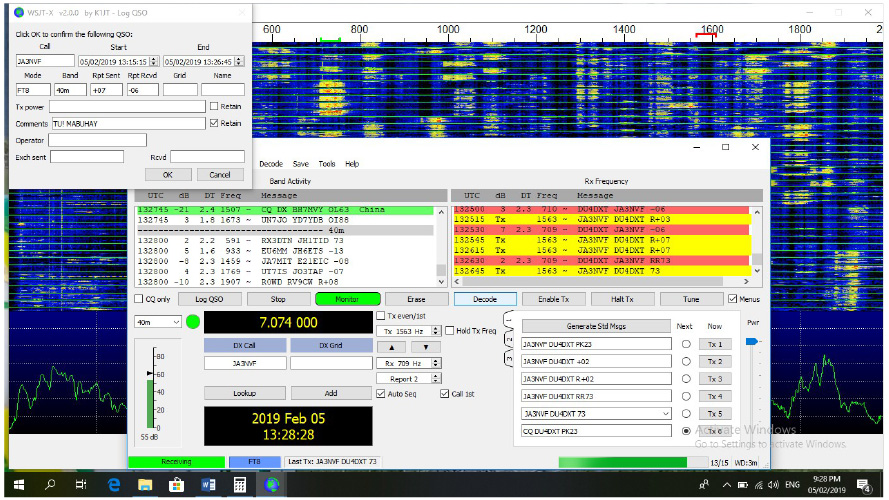Toggle the Tx even/1st checkbox
This screenshot has width=889, height=500.
click(x=381, y=316)
